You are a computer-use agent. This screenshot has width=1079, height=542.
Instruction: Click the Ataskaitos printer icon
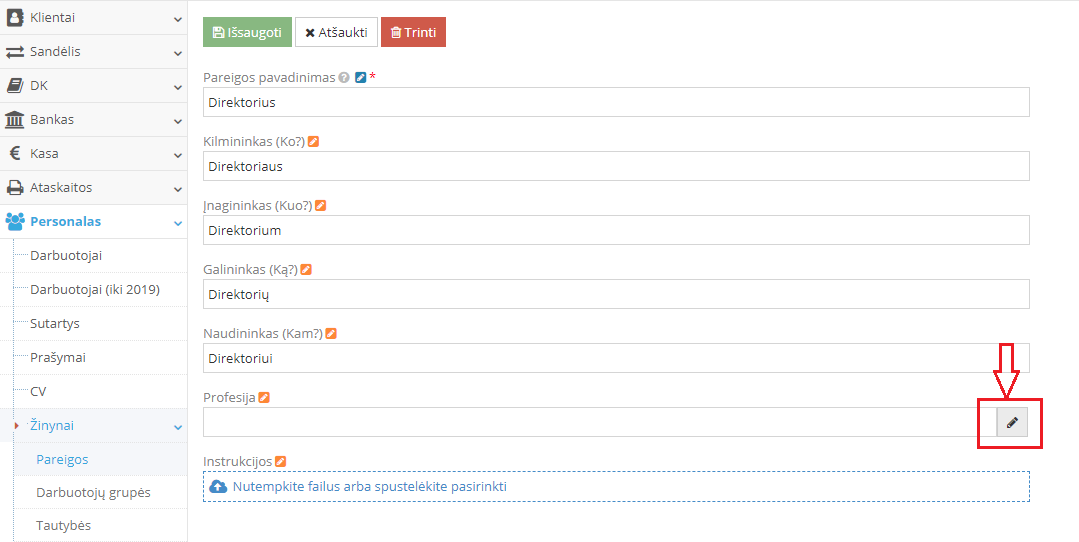15,188
